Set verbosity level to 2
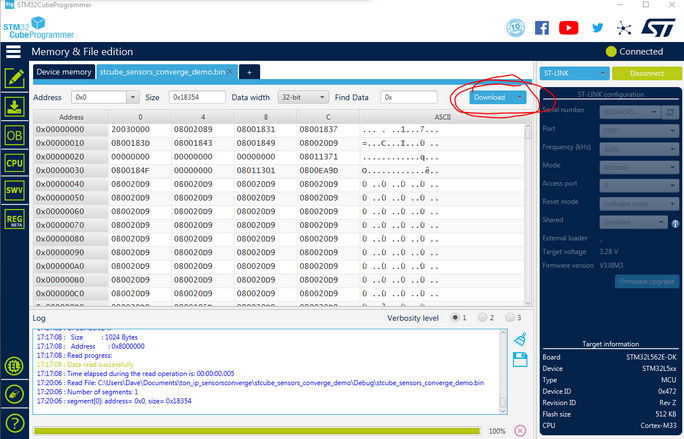Screen dimensions: 684x439 (x=482, y=317)
